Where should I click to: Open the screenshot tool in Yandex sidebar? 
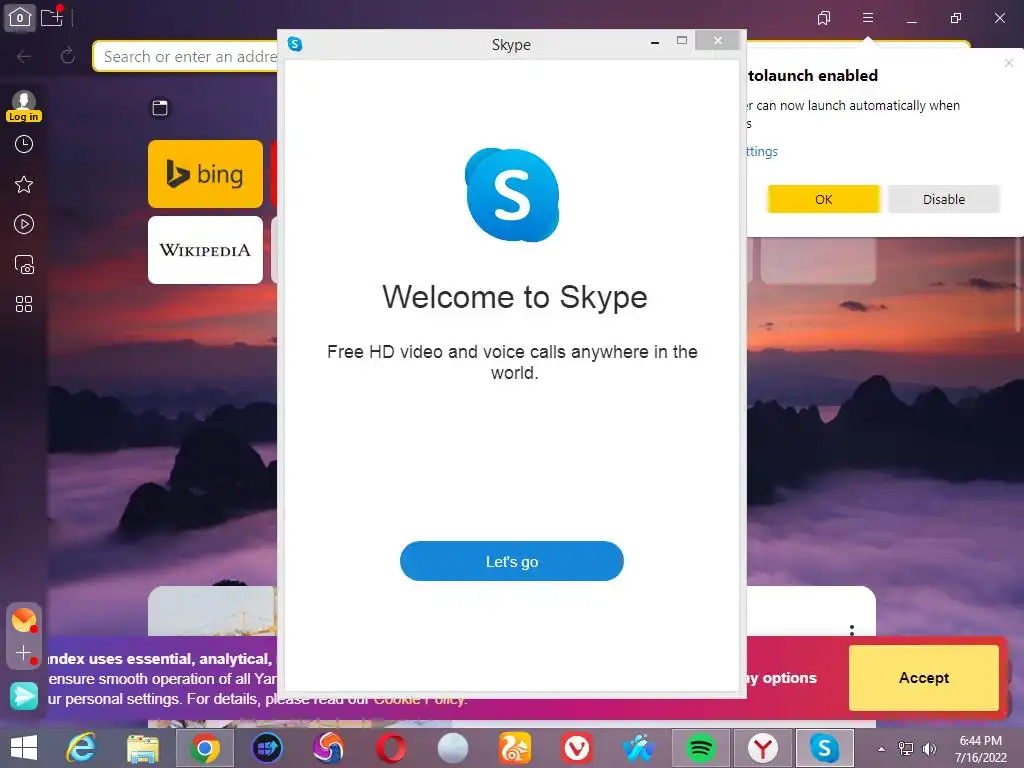(24, 264)
